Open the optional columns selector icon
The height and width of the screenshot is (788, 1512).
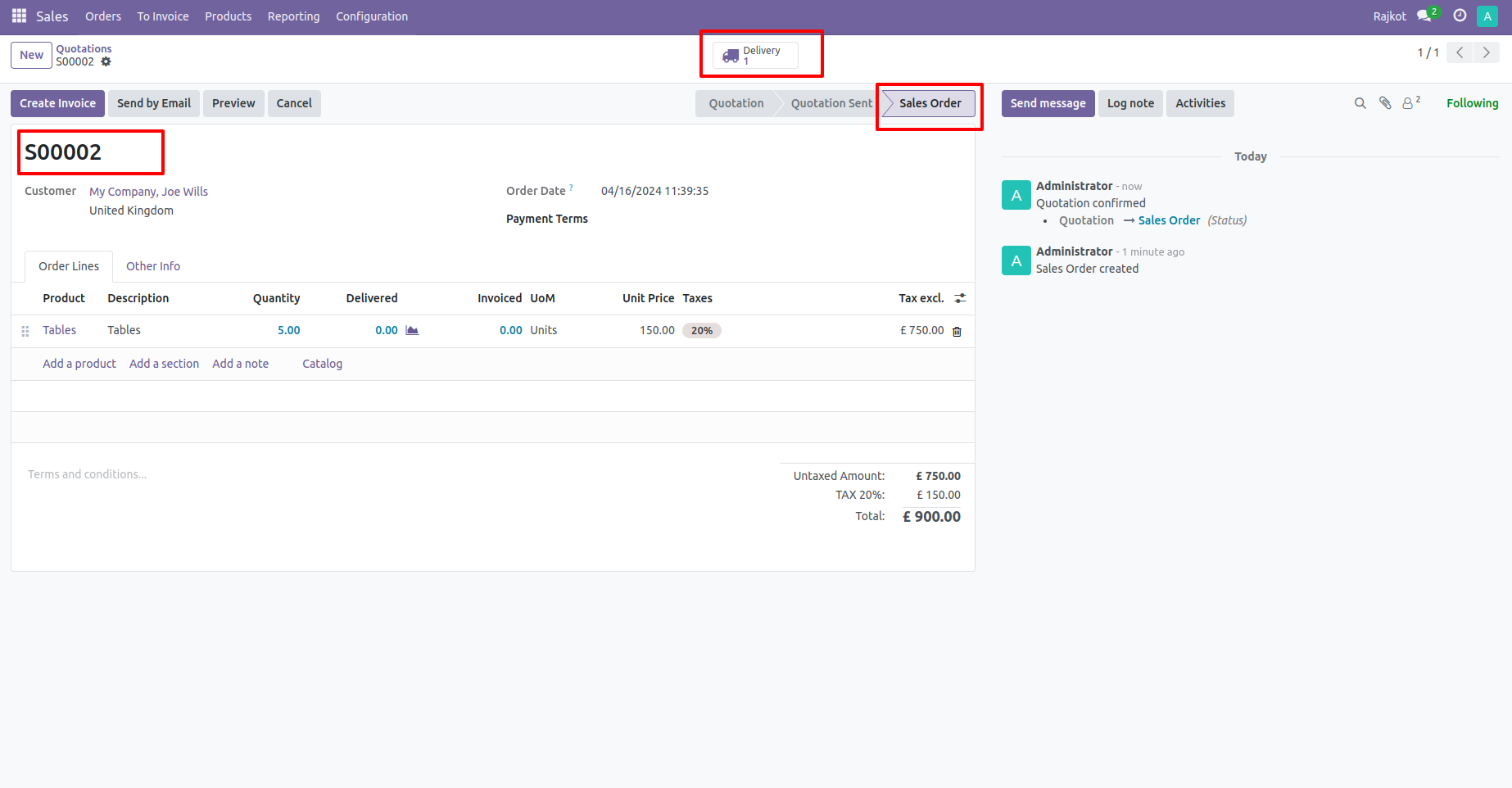click(960, 298)
